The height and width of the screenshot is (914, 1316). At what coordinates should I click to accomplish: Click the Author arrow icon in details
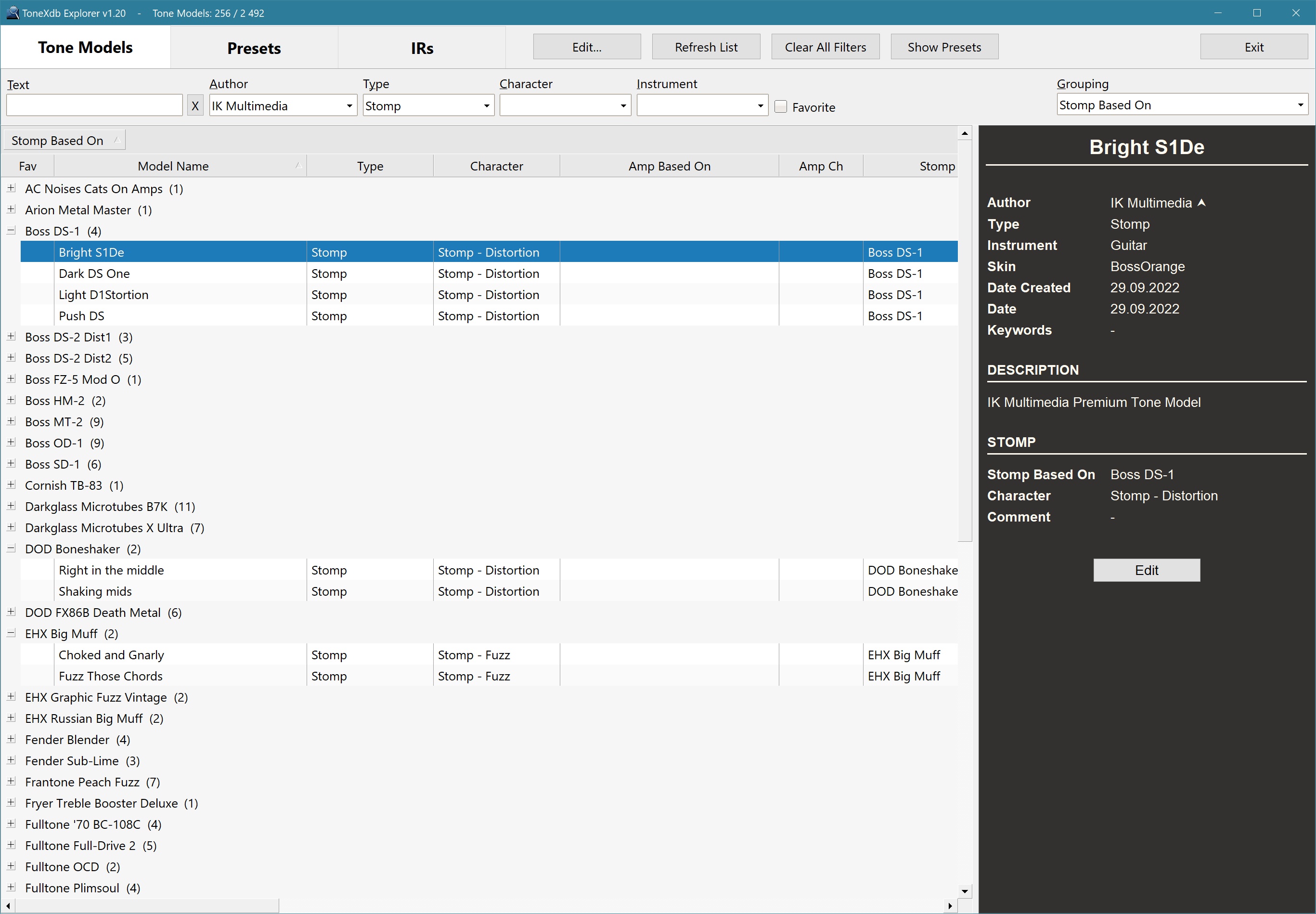[1201, 203]
